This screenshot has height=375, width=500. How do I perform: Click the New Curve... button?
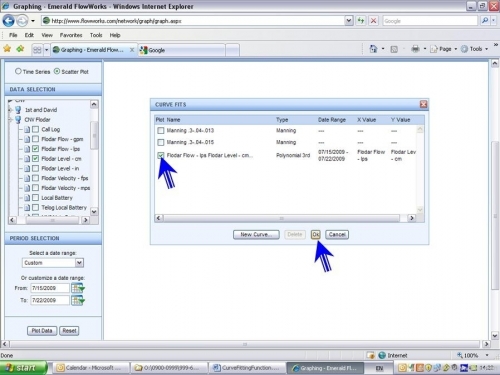click(256, 234)
